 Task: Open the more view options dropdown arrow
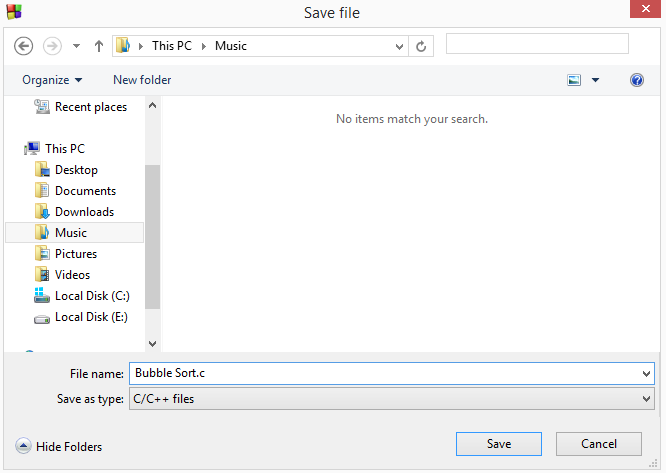[x=595, y=80]
